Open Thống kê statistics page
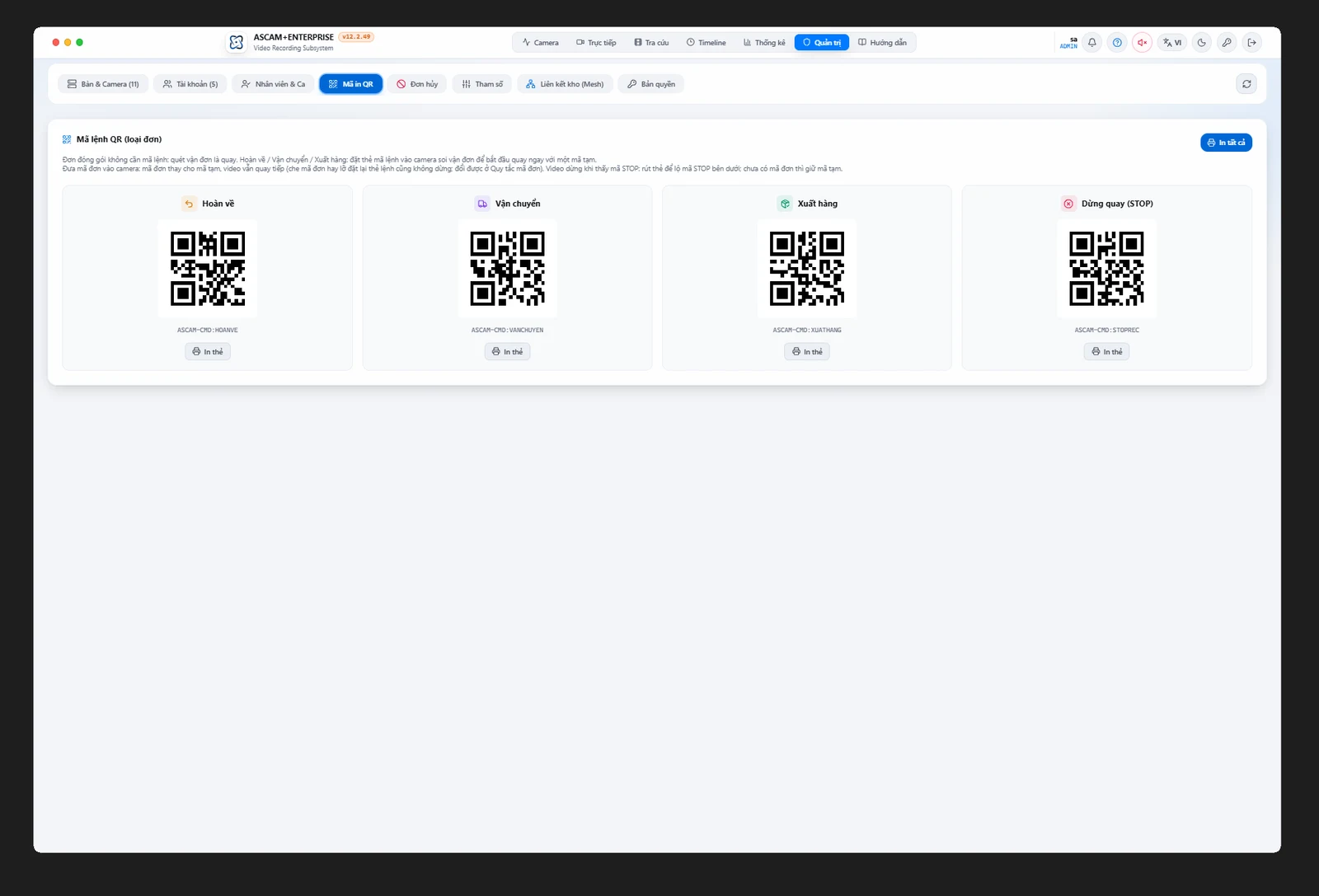Screen dimensions: 1319x896 pyautogui.click(x=764, y=43)
